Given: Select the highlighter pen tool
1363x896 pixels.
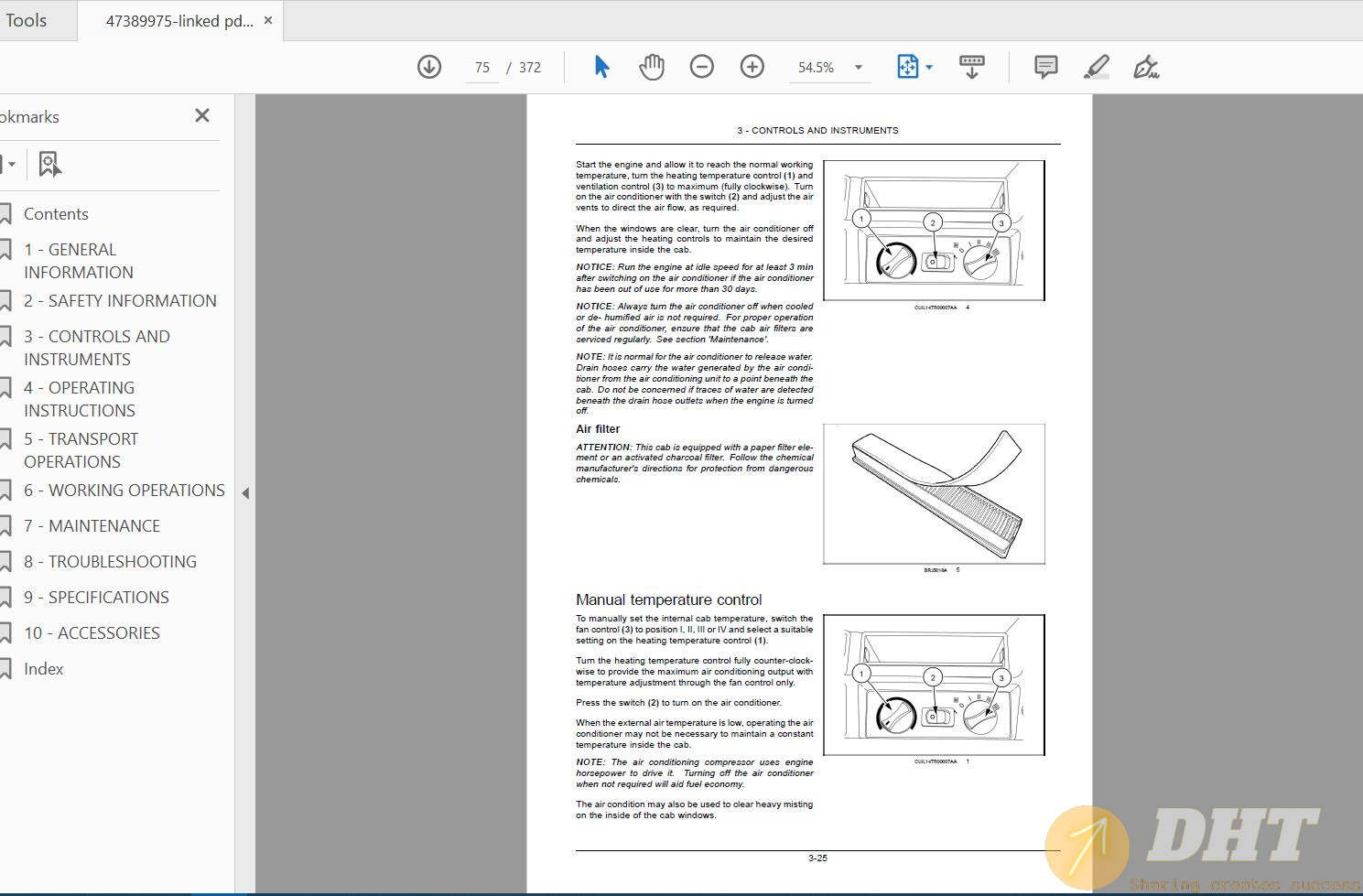Looking at the screenshot, I should (1096, 67).
